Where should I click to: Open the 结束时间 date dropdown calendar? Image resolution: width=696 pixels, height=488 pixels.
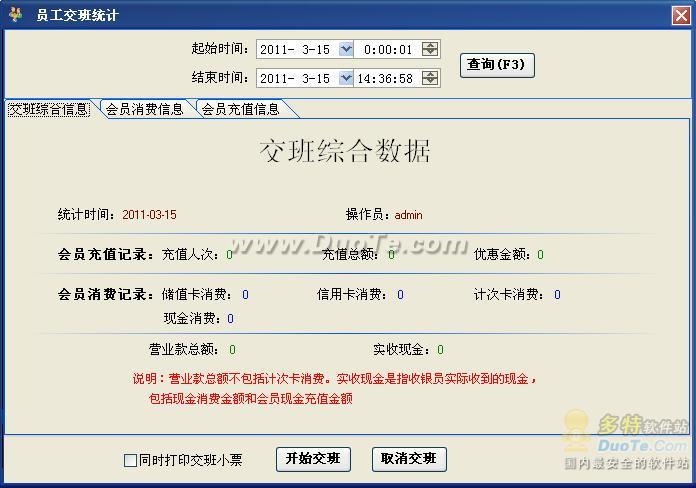click(x=346, y=78)
